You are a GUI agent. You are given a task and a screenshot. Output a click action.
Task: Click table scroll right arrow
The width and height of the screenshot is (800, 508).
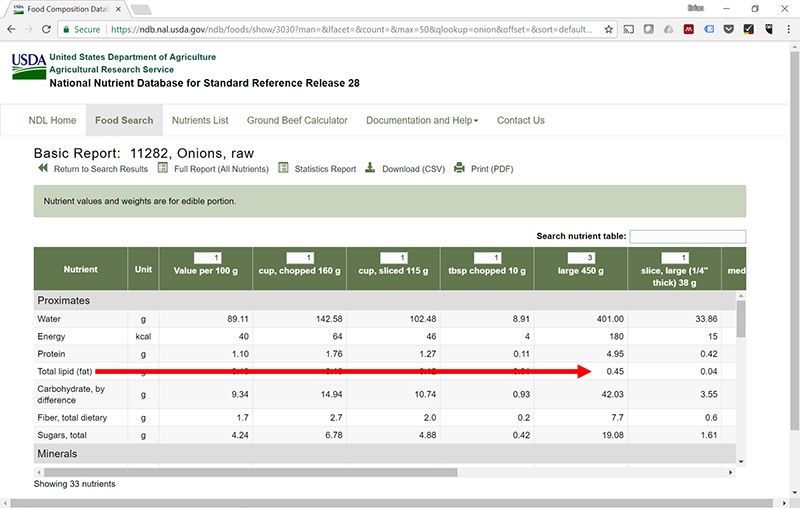coord(731,472)
